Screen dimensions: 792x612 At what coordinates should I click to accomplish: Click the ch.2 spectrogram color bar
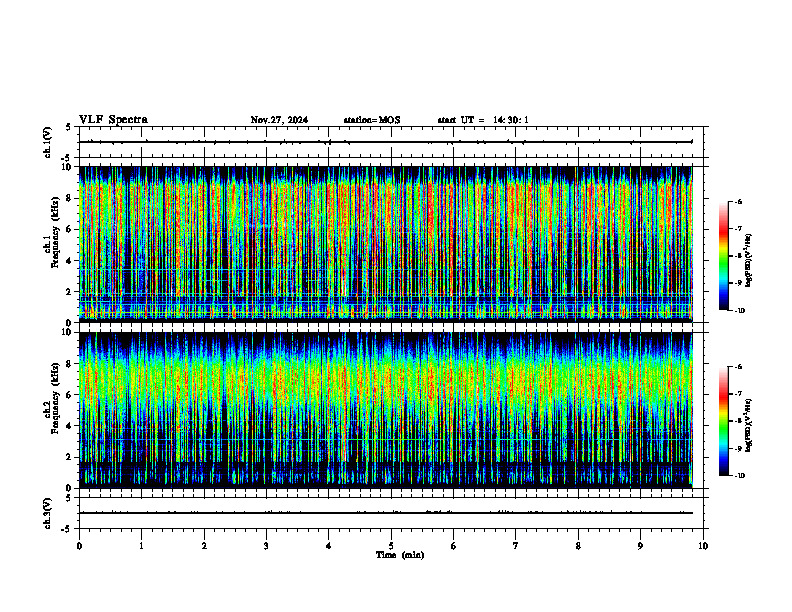point(723,421)
